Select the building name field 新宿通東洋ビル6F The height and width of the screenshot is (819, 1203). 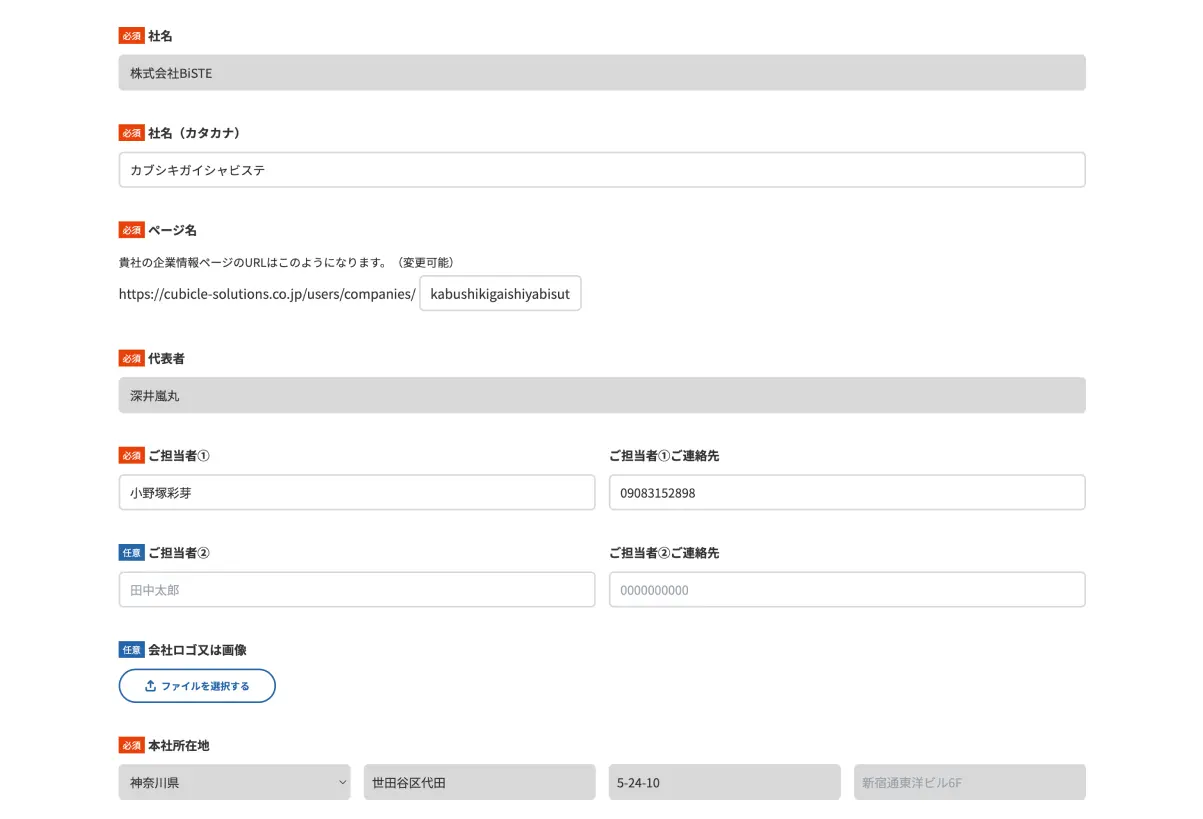969,782
